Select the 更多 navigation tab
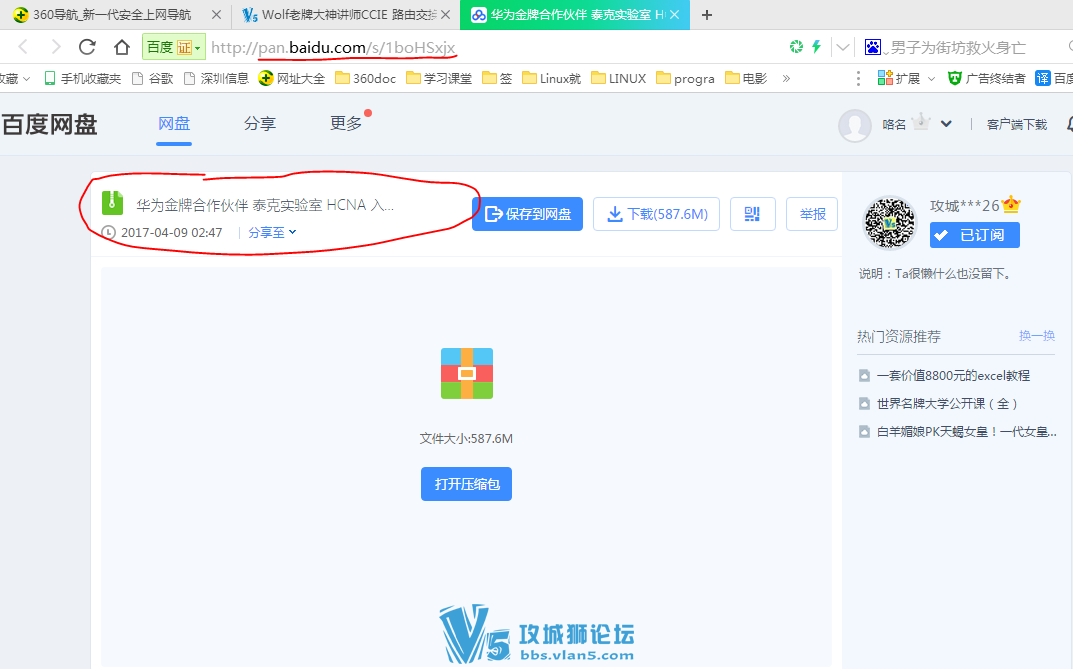This screenshot has width=1073, height=669. (346, 124)
